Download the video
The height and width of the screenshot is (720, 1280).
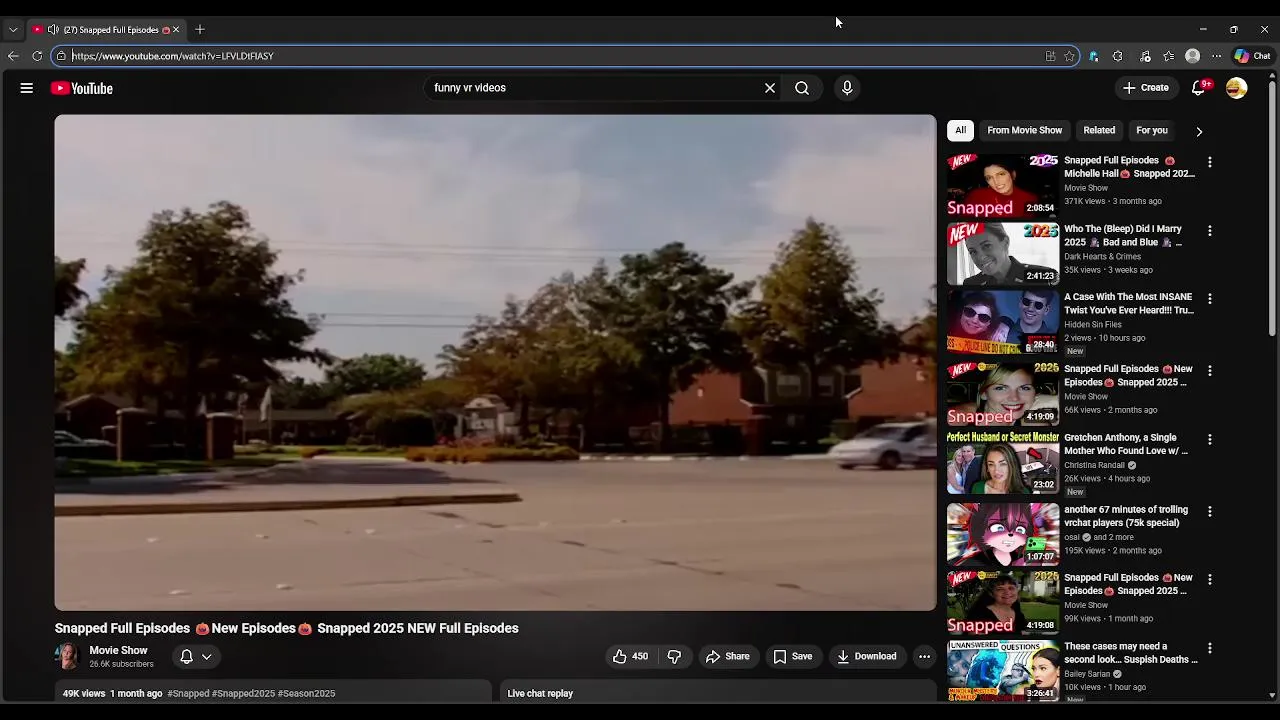pyautogui.click(x=867, y=656)
